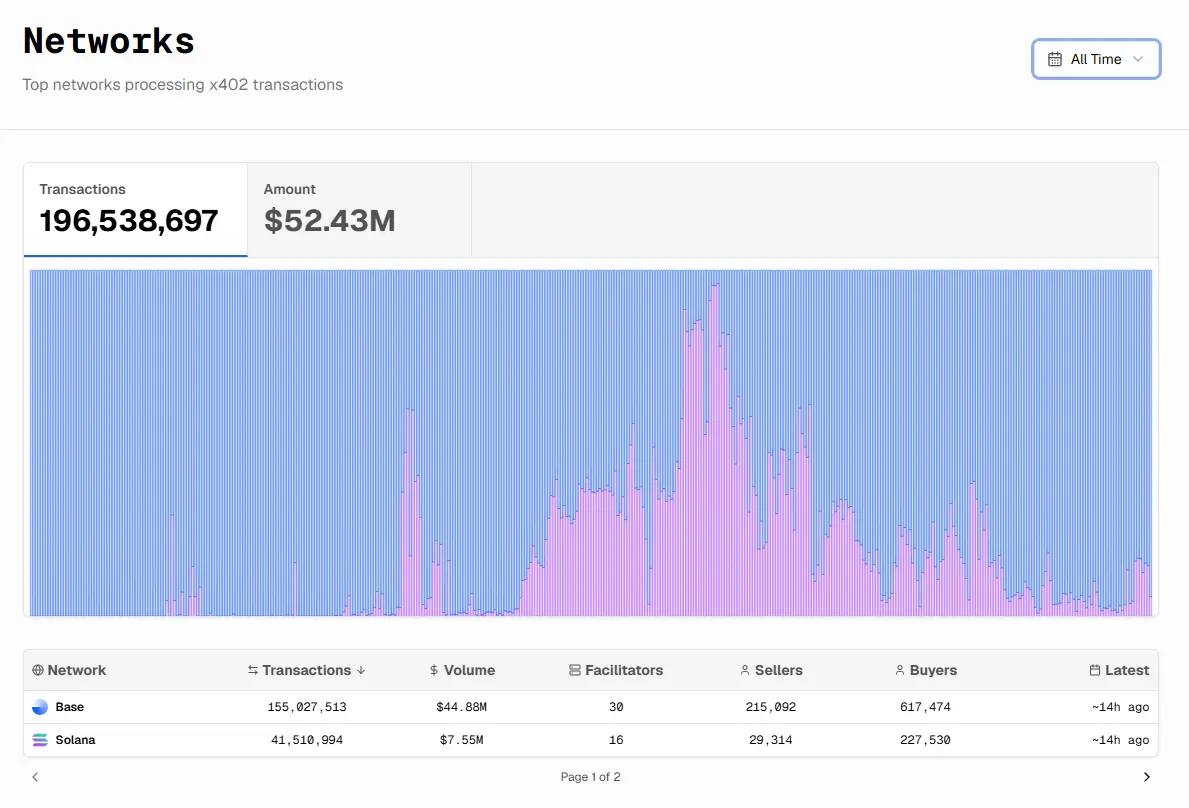The width and height of the screenshot is (1189, 808).
Task: Click the person icon beside Buyers
Action: 899,670
